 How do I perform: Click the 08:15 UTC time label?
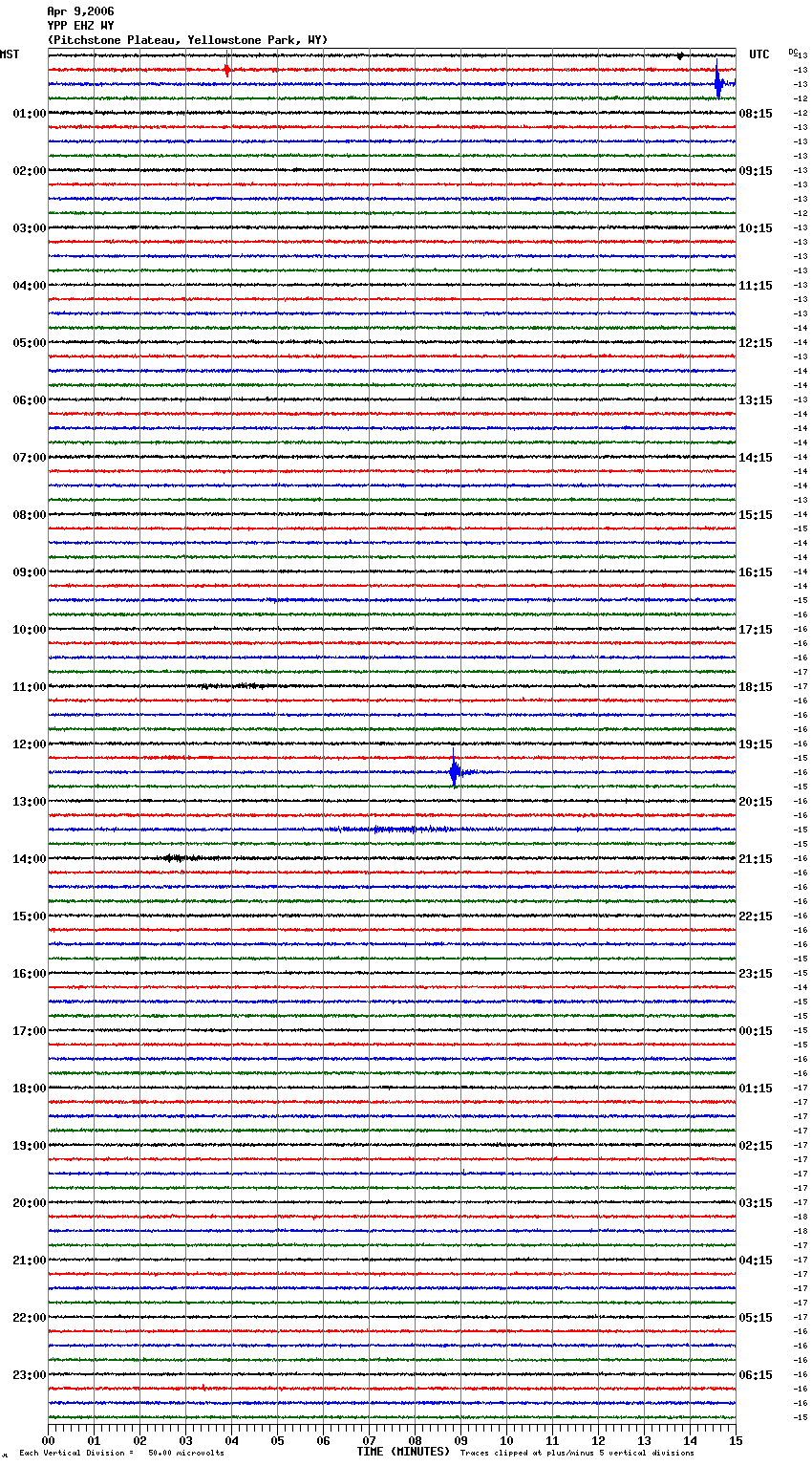pyautogui.click(x=756, y=114)
